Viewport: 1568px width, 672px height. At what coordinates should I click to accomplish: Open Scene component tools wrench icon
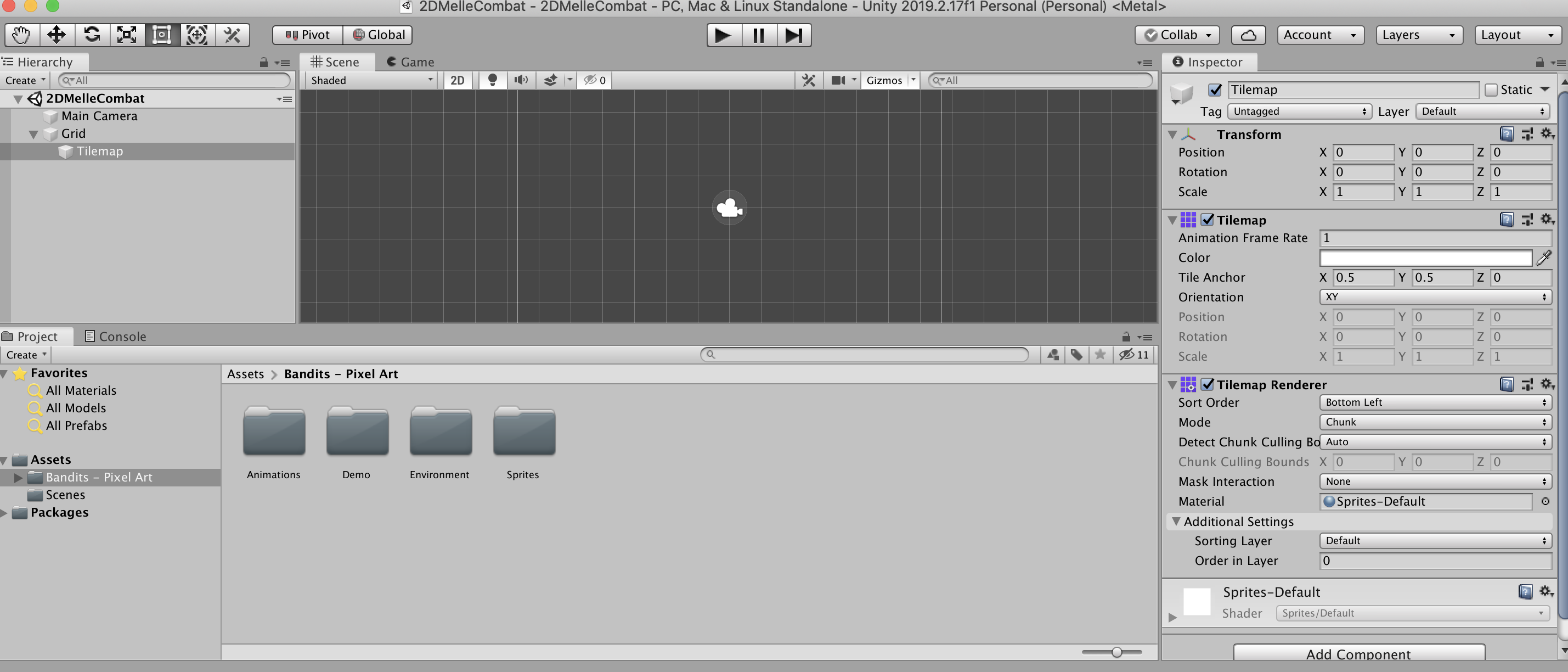point(808,80)
